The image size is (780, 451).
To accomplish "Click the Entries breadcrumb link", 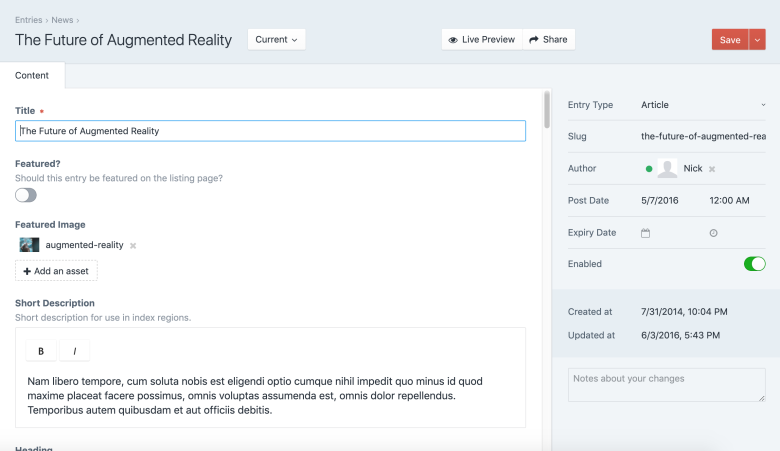I will click(28, 20).
